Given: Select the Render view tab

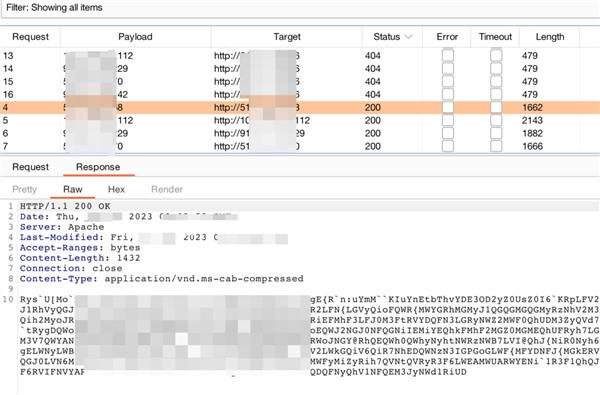Looking at the screenshot, I should [x=167, y=189].
